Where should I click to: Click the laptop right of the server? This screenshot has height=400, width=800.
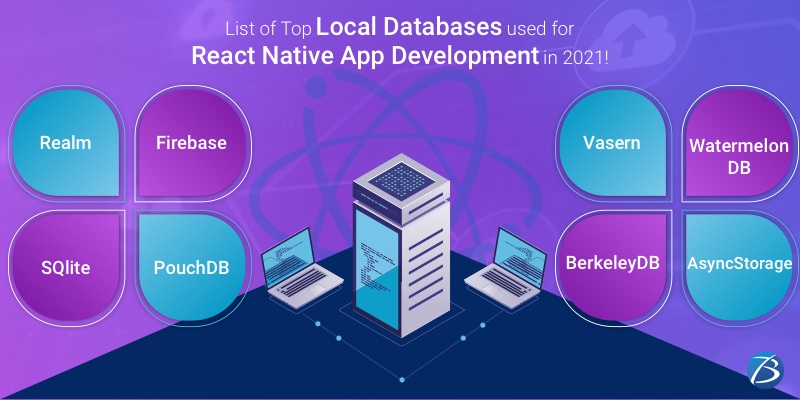point(505,269)
